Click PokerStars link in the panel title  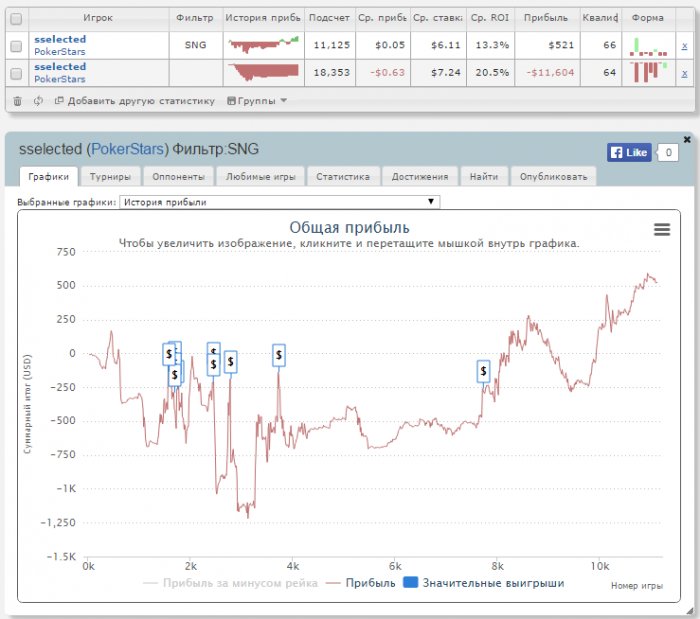pyautogui.click(x=127, y=149)
